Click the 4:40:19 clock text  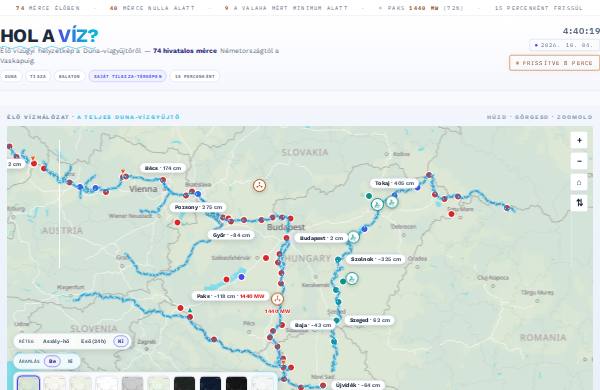tap(581, 31)
